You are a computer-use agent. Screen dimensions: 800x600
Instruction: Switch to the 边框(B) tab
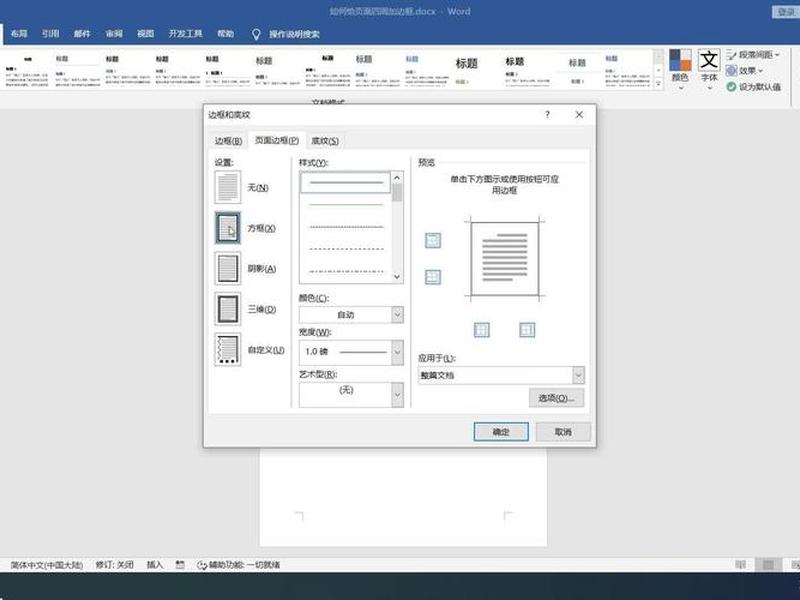pos(228,141)
